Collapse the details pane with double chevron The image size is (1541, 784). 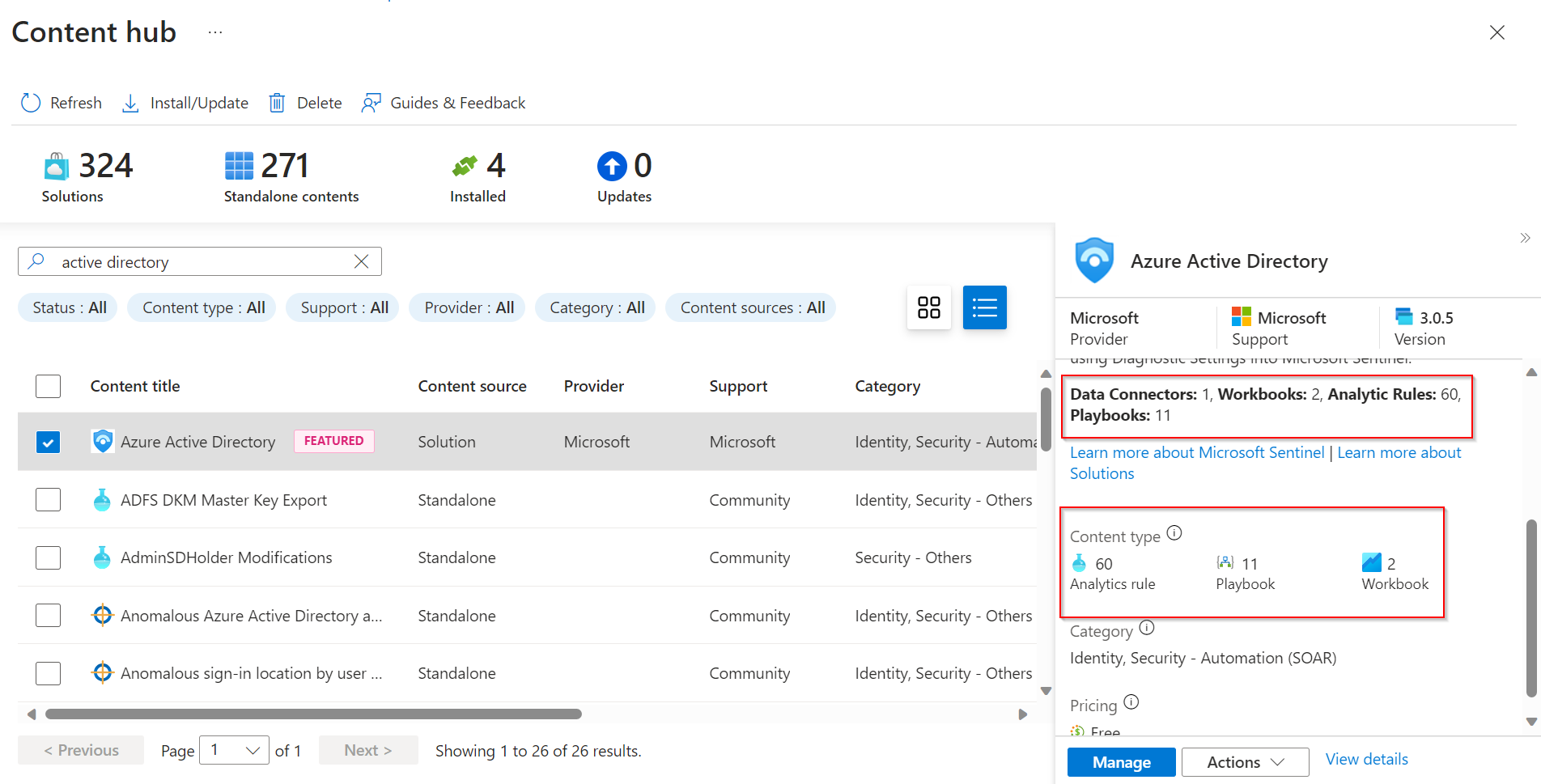1525,238
